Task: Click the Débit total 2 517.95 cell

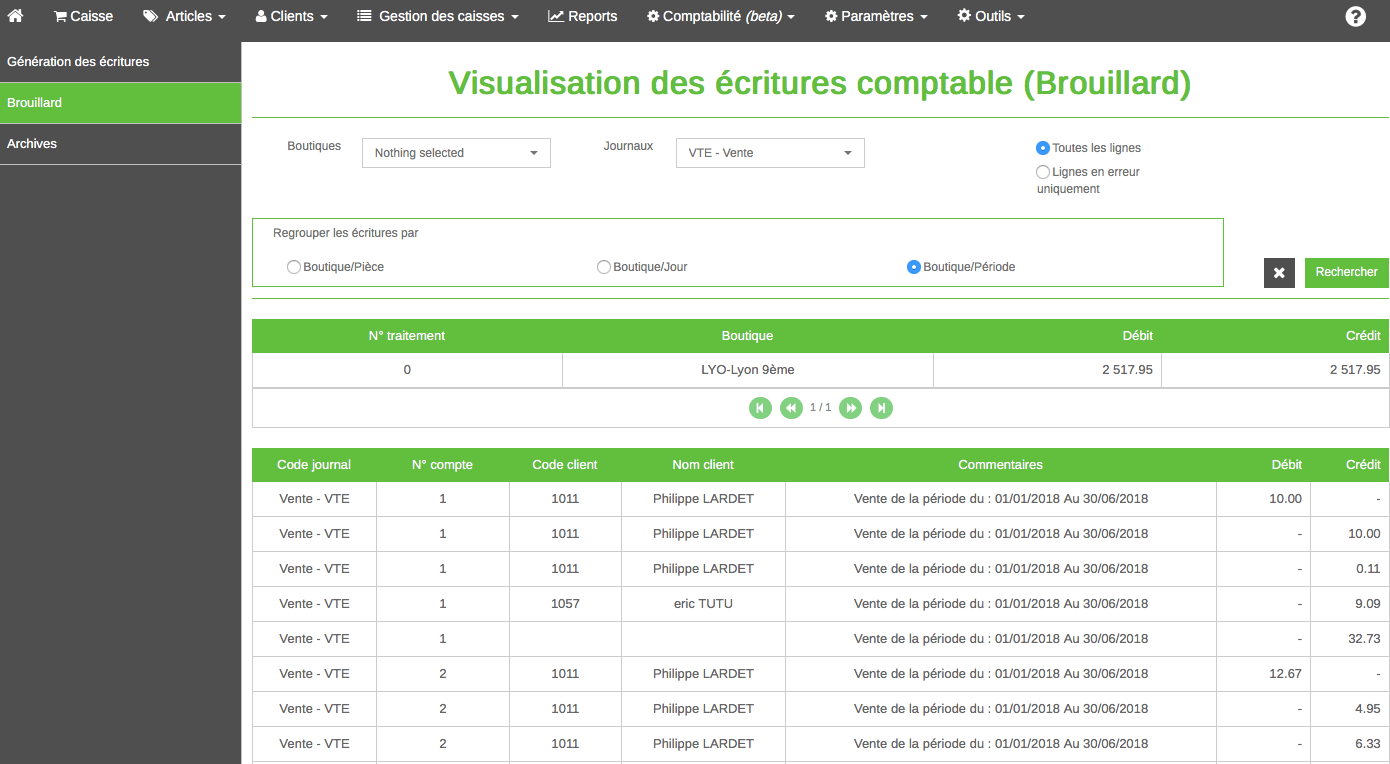Action: pos(1047,370)
